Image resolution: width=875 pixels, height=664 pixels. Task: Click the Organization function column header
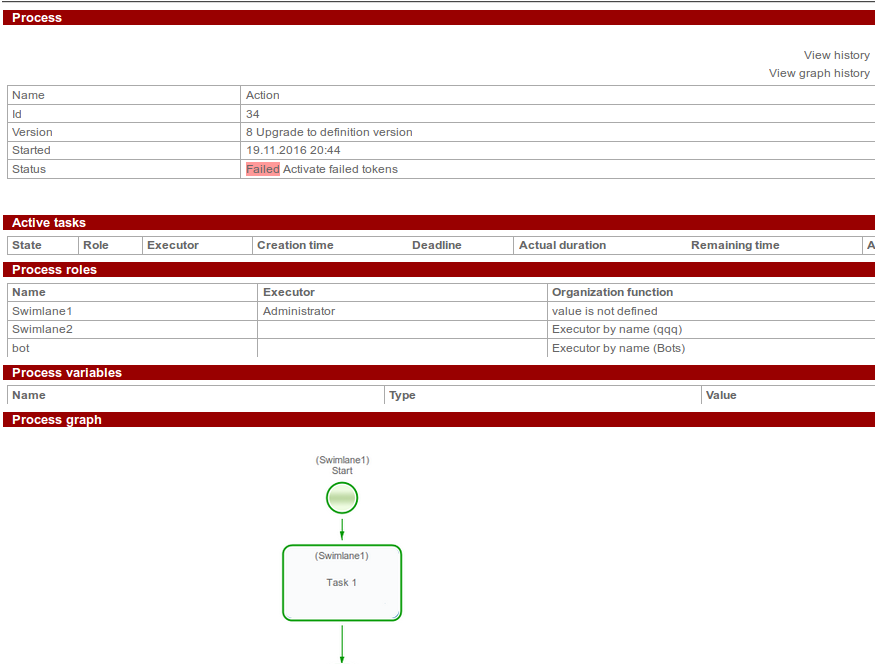(612, 292)
